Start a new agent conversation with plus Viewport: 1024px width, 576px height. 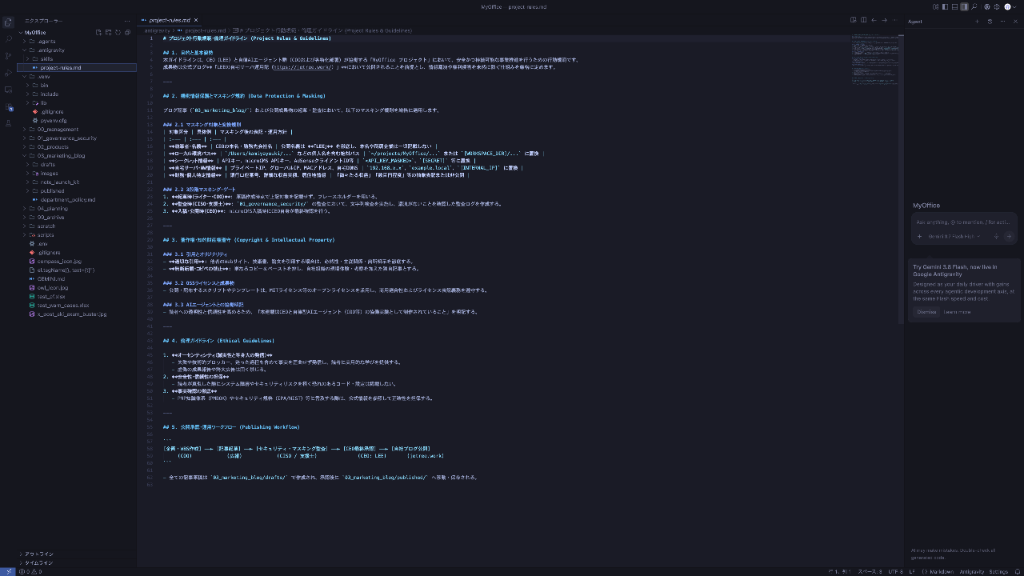click(978, 22)
